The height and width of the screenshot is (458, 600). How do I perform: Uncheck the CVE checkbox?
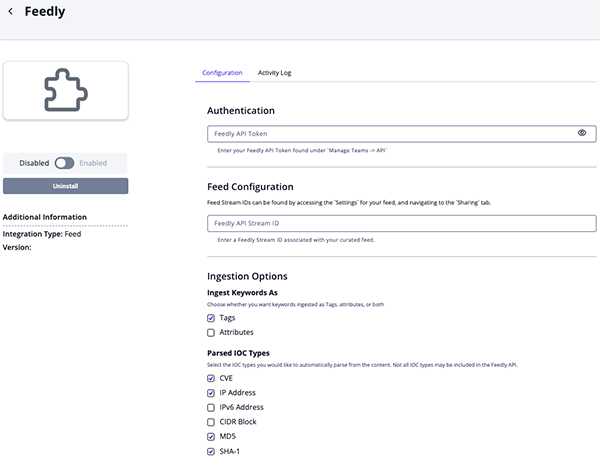pyautogui.click(x=211, y=378)
